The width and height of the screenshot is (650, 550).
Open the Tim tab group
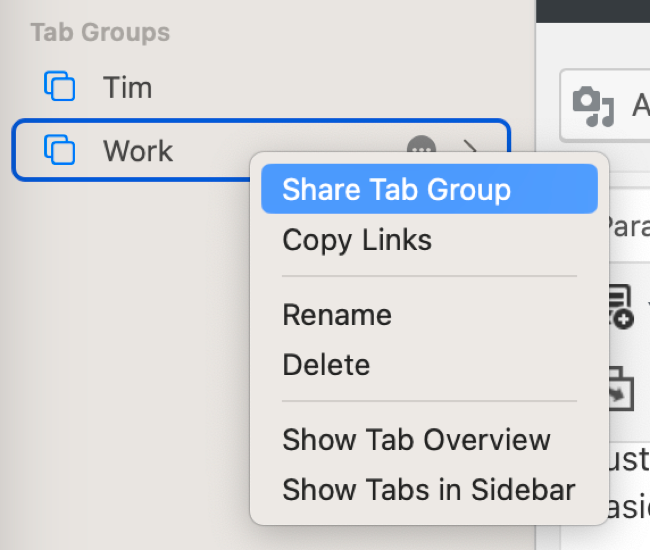[x=128, y=87]
